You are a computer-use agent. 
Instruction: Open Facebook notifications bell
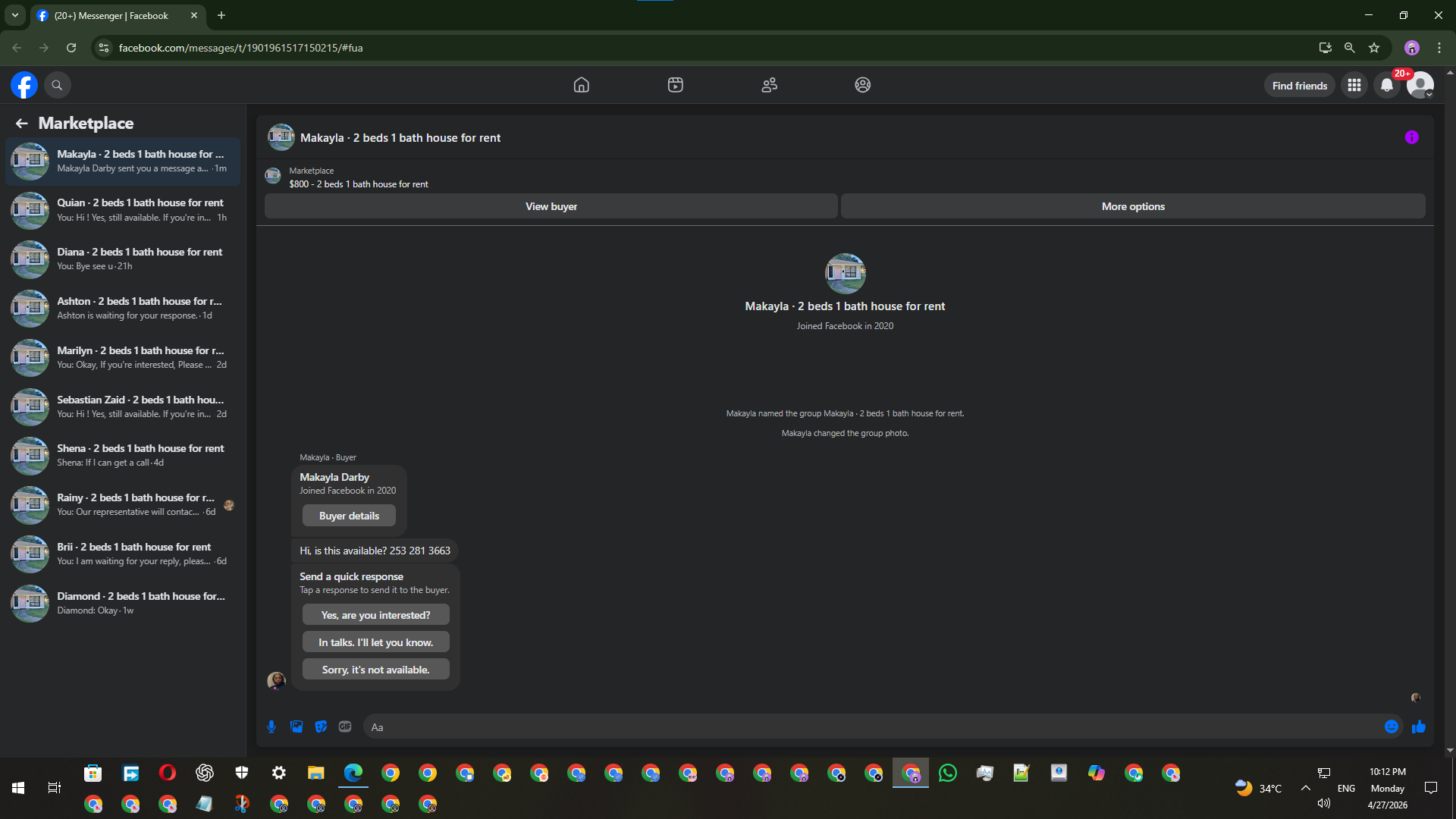(1386, 86)
